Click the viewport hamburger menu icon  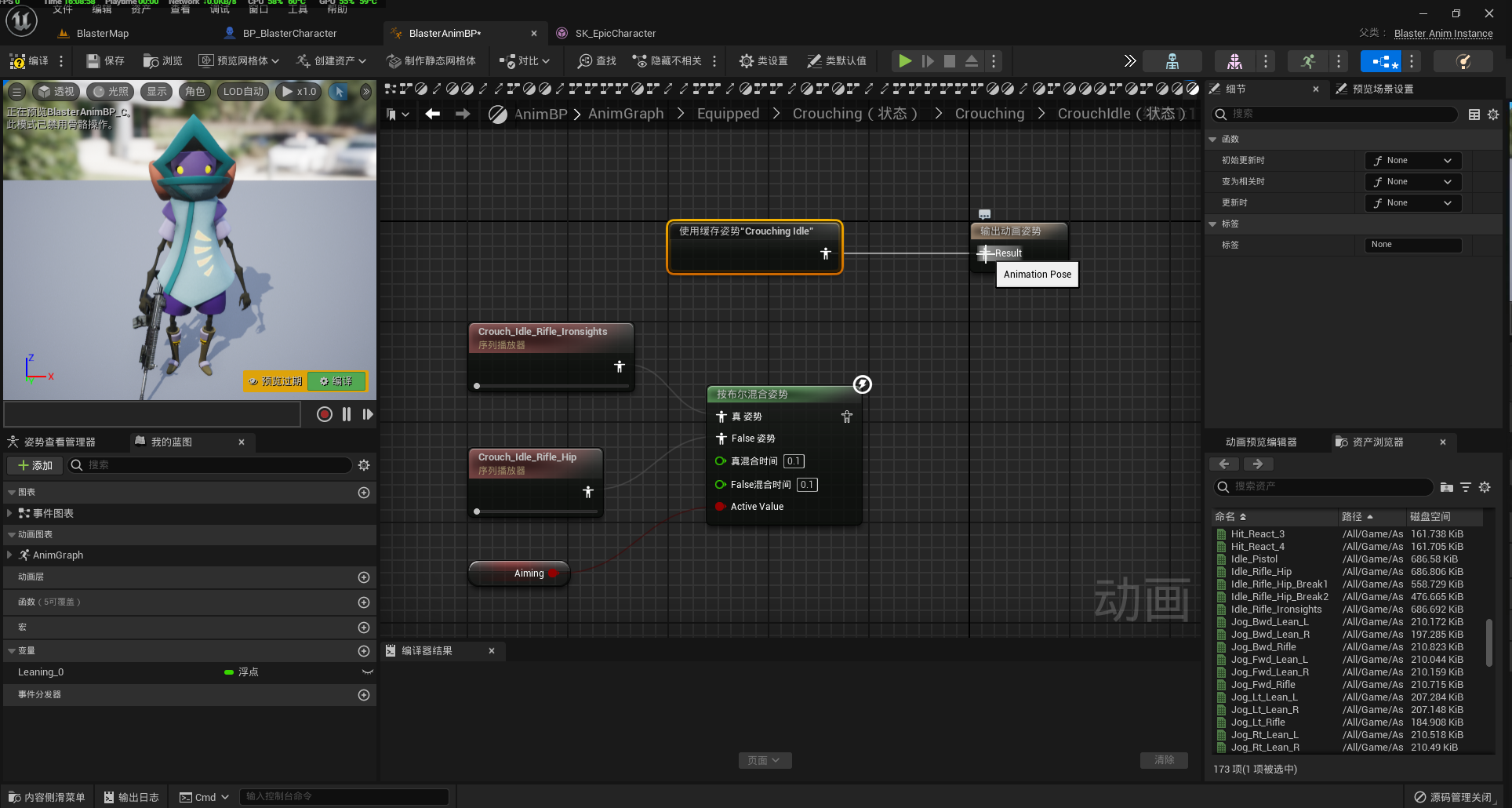[x=16, y=92]
